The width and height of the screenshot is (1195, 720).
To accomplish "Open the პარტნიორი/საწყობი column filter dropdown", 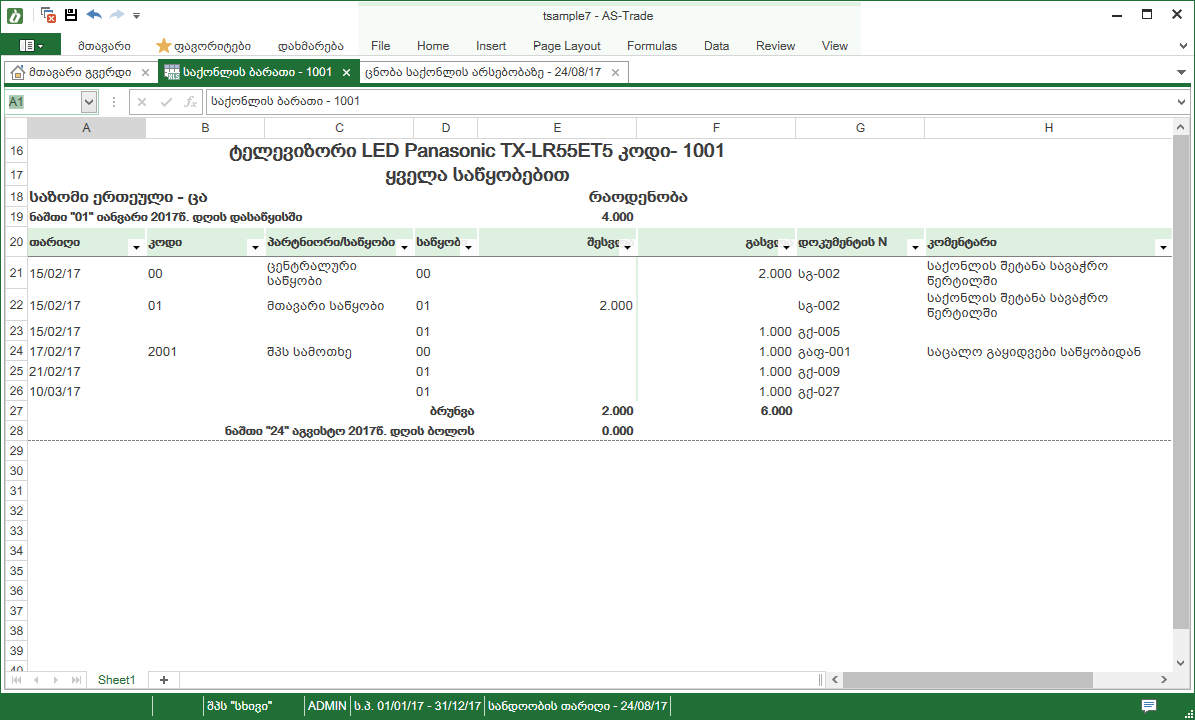I will point(404,248).
